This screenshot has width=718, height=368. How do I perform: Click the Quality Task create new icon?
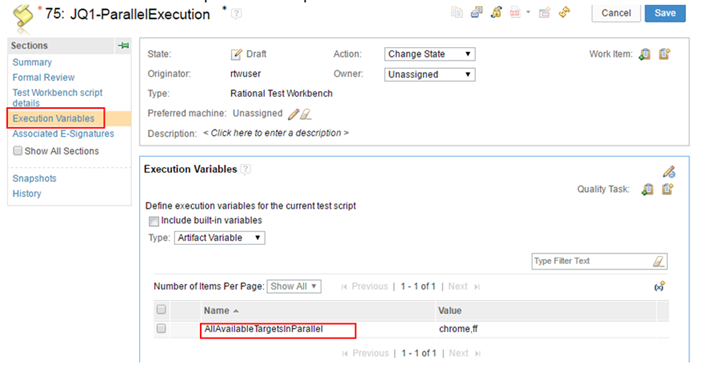[x=667, y=189]
